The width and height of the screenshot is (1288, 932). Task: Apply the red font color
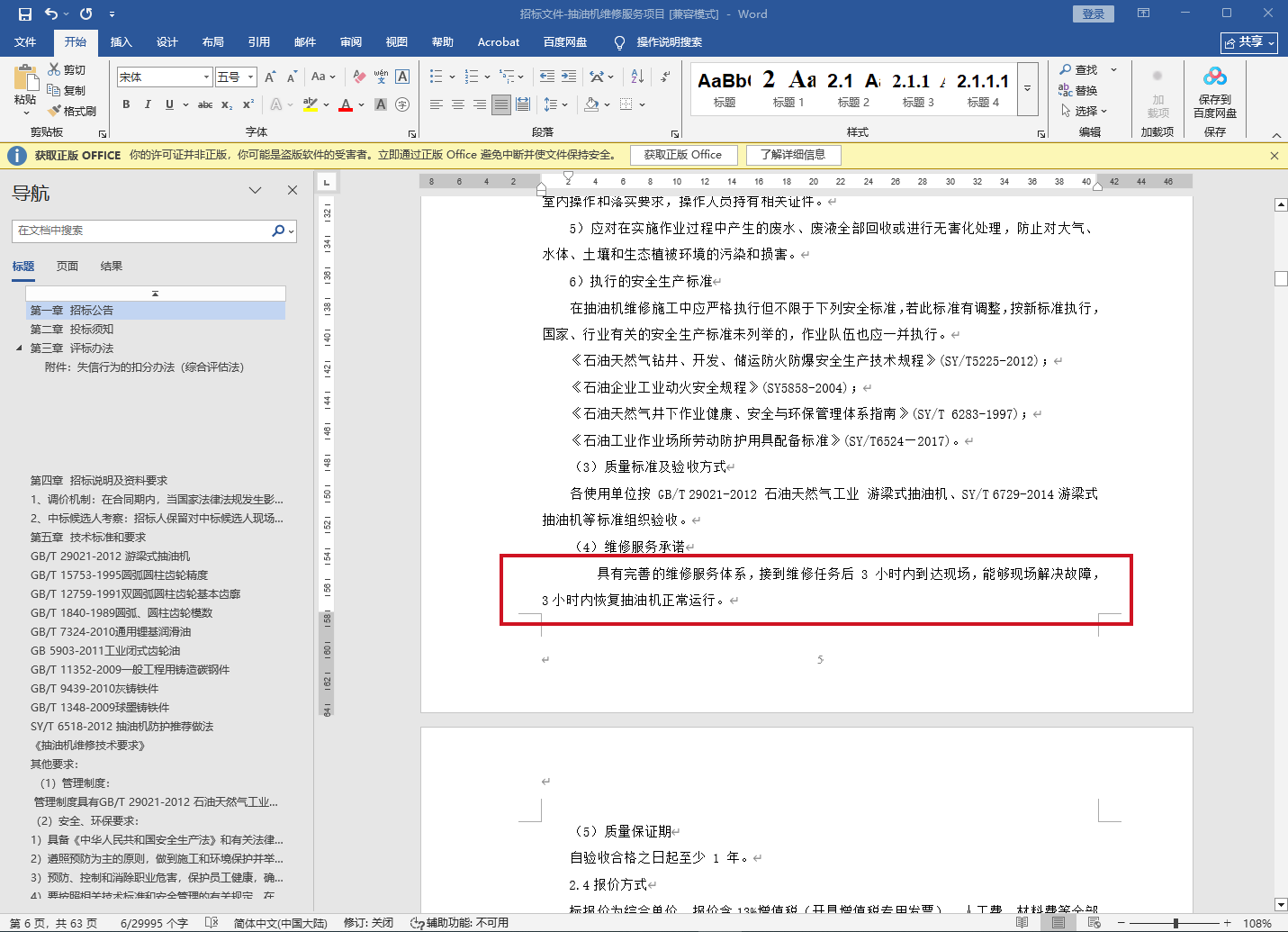pyautogui.click(x=346, y=104)
